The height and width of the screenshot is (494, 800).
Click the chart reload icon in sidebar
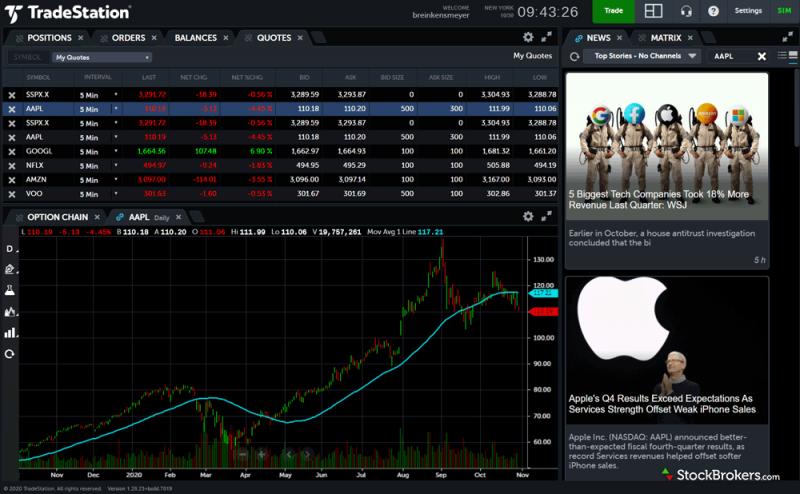[x=9, y=354]
